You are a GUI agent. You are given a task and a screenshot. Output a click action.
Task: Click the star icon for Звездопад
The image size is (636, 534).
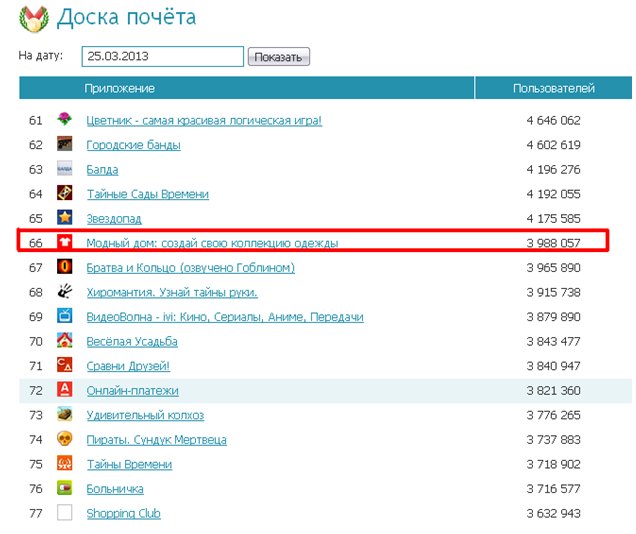point(64,217)
